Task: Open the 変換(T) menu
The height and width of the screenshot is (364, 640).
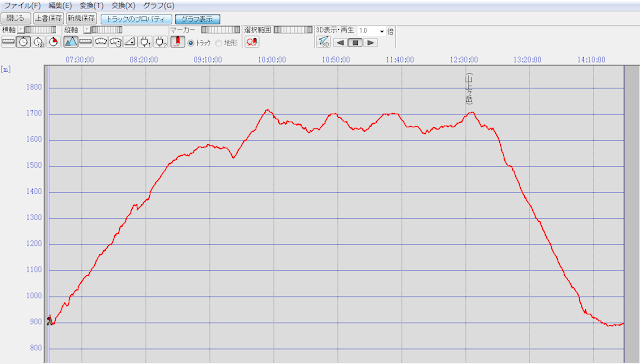Action: (x=92, y=6)
